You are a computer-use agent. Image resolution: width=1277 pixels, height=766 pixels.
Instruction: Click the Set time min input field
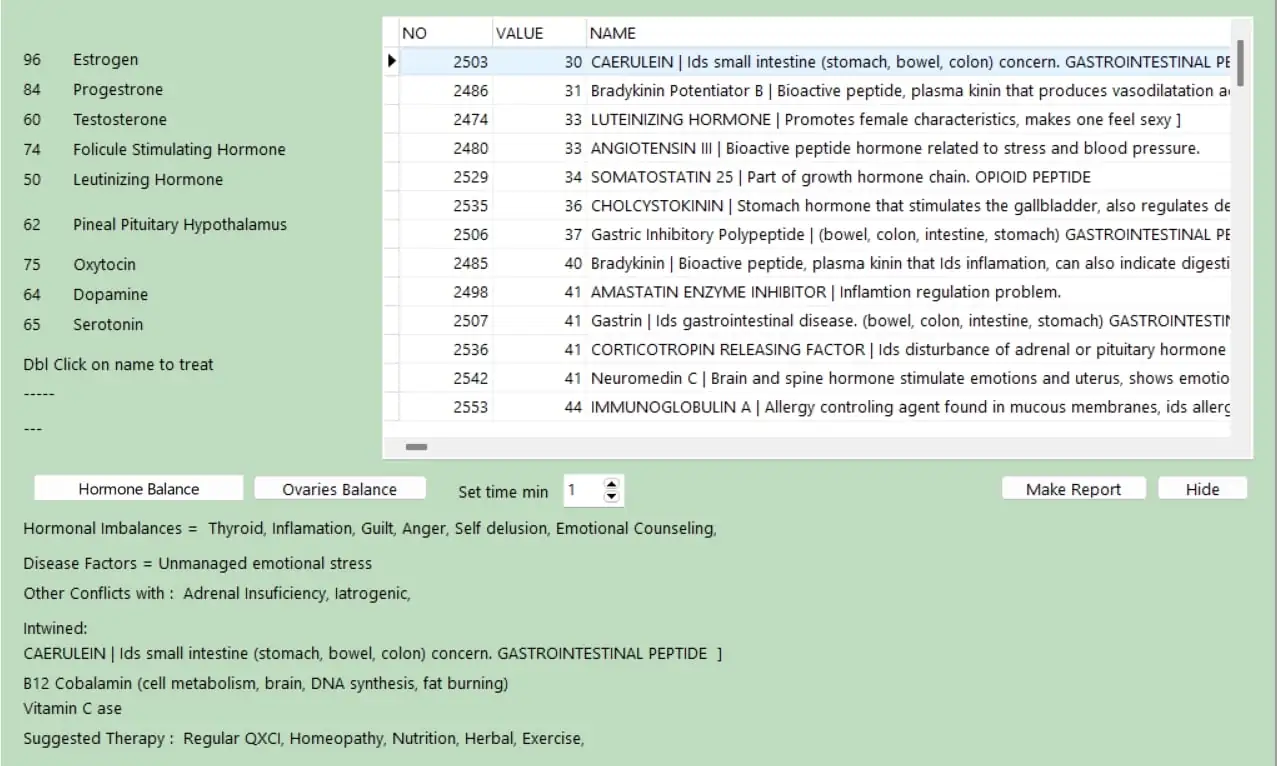tap(582, 490)
